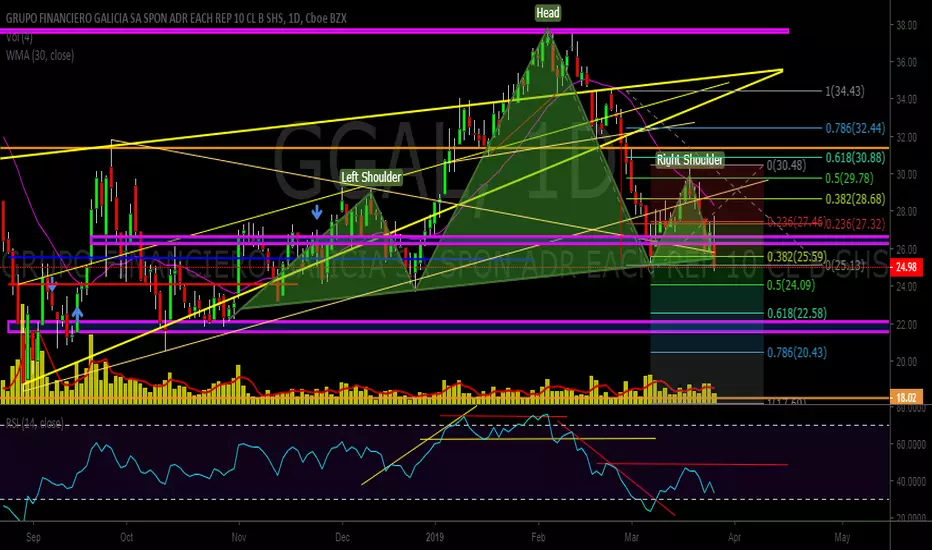This screenshot has height=550, width=932.
Task: Click Mar on the time axis
Action: [x=632, y=538]
